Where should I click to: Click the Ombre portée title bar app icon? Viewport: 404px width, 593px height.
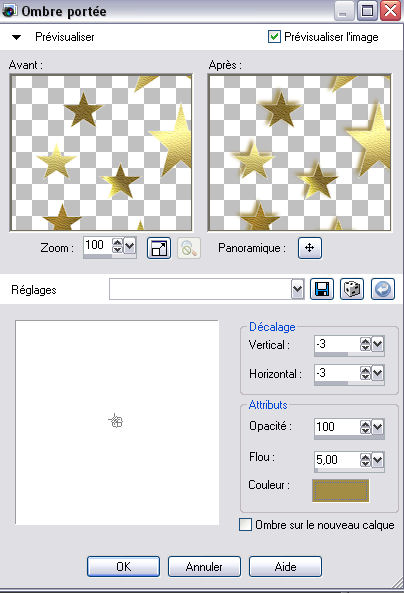pos(8,11)
